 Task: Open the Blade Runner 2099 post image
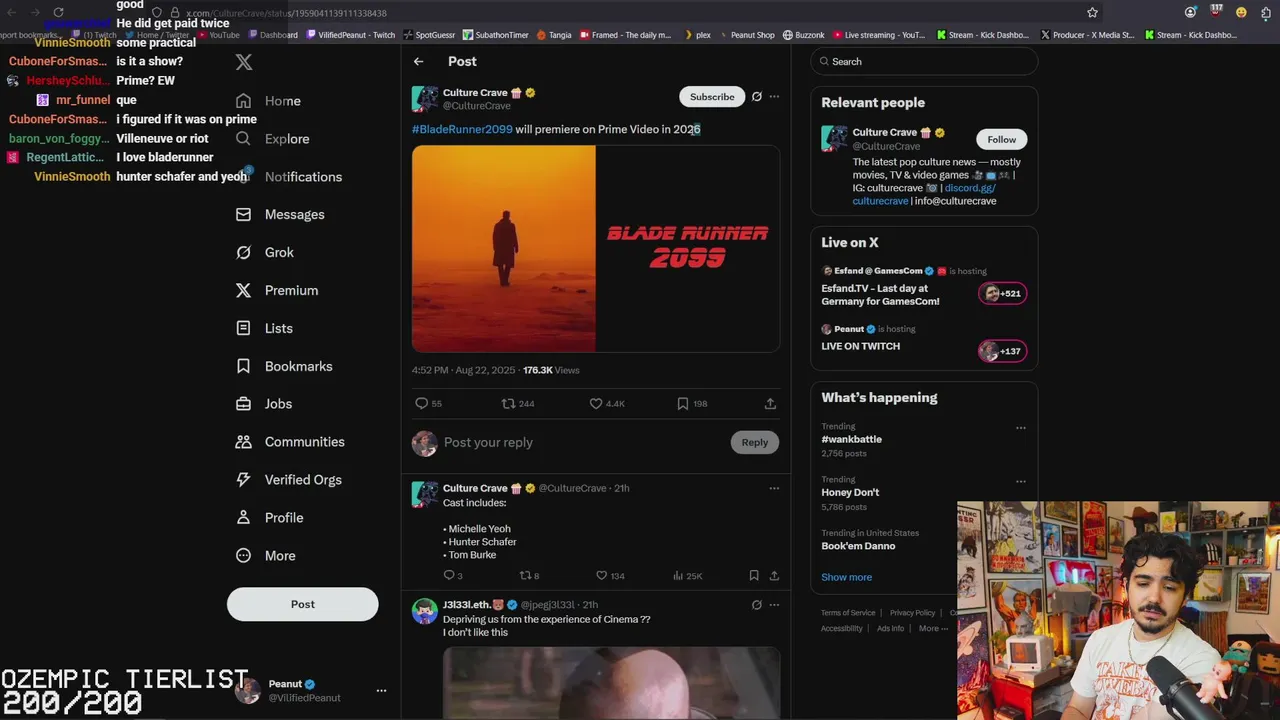596,249
